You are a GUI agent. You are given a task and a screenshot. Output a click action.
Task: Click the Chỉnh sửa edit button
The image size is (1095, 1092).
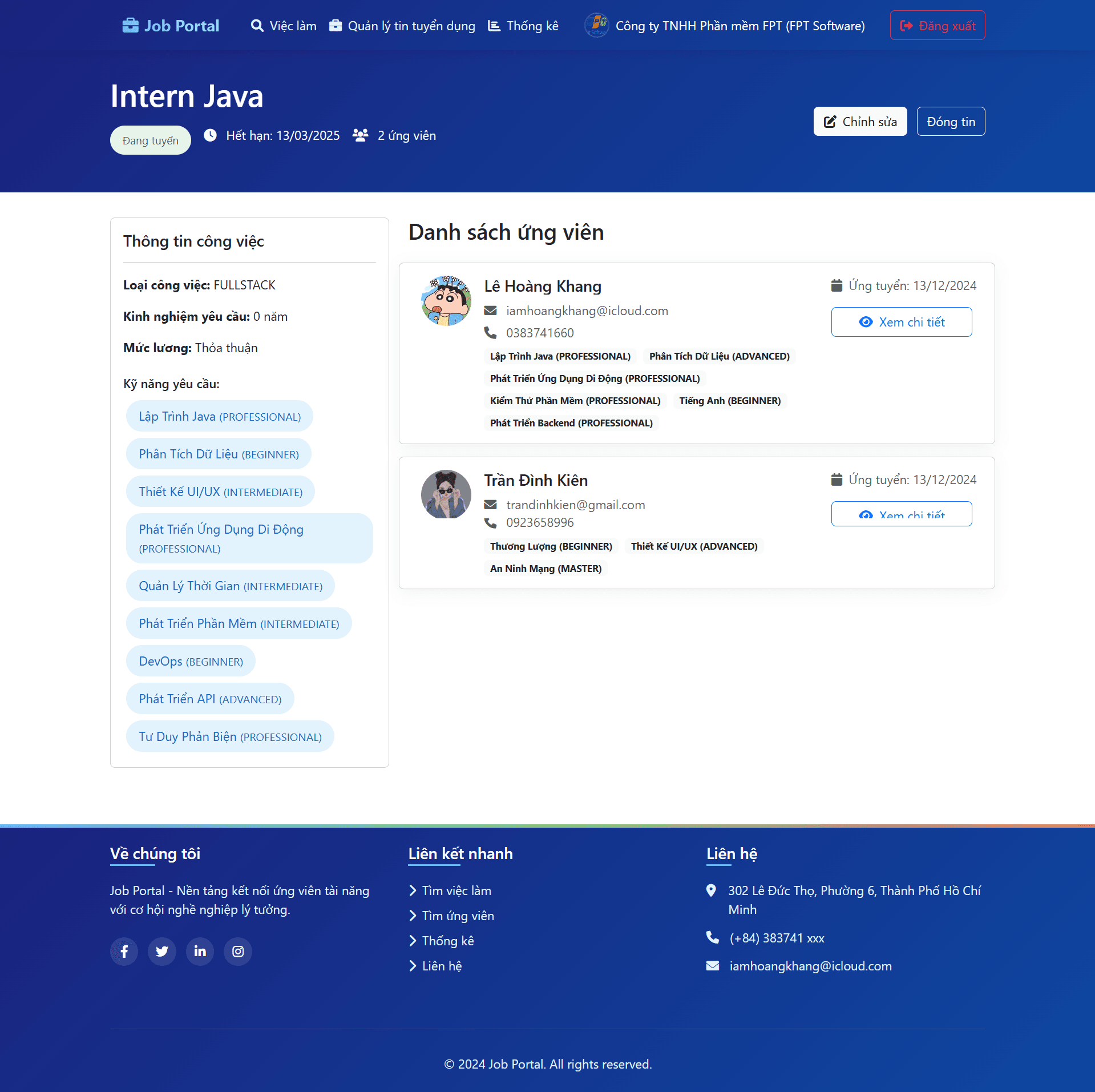tap(860, 122)
